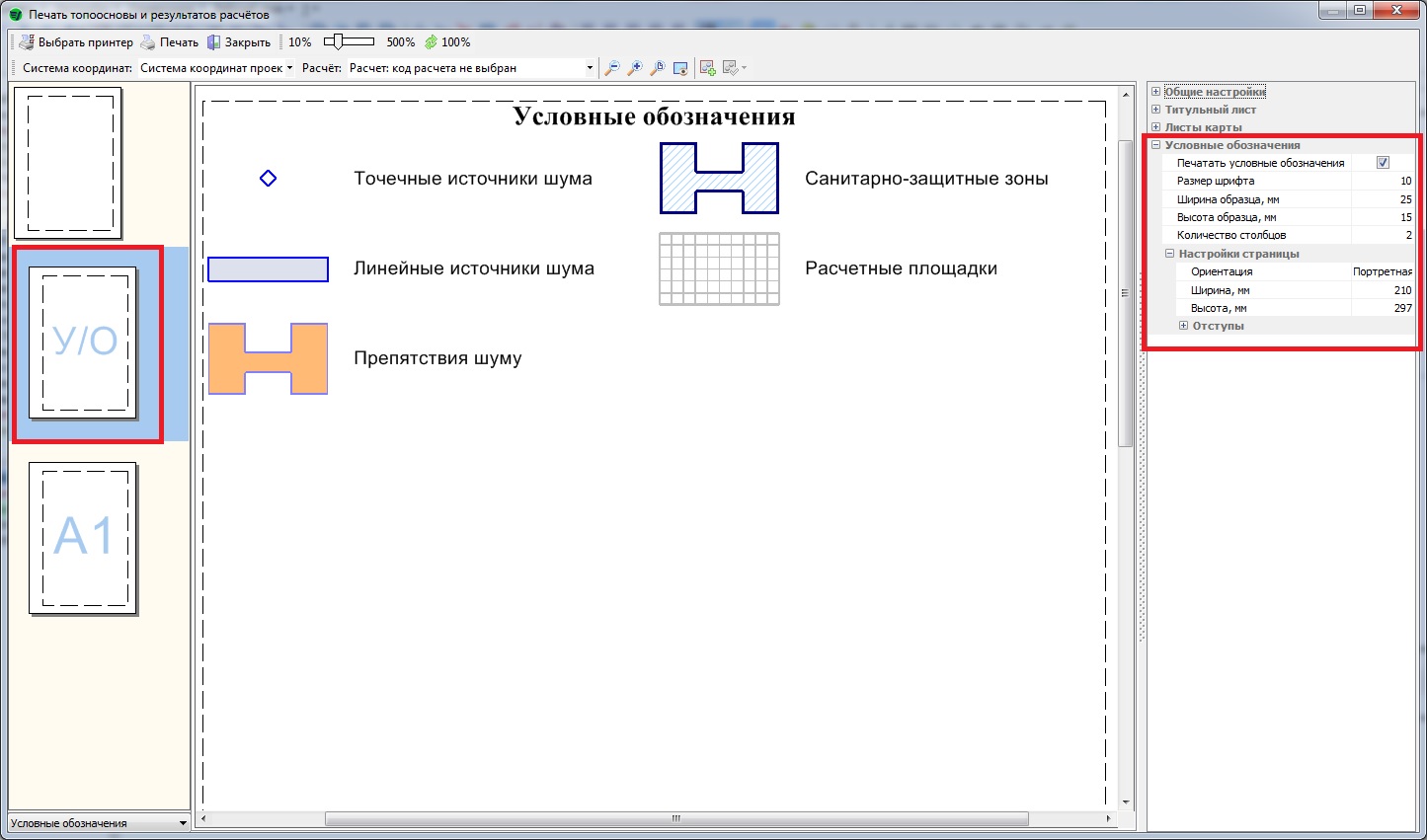Click the Выбрать принтер printer icon
This screenshot has height=840, width=1427.
[27, 42]
